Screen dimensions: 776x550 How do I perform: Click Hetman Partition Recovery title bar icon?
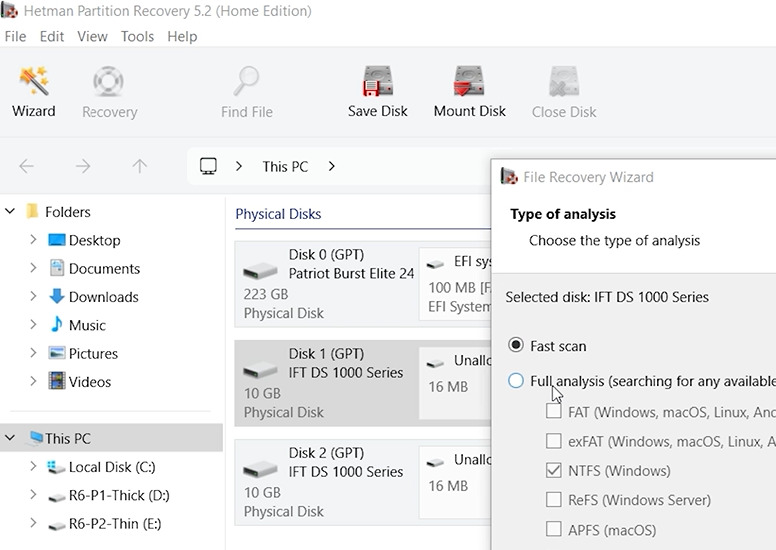(x=9, y=10)
